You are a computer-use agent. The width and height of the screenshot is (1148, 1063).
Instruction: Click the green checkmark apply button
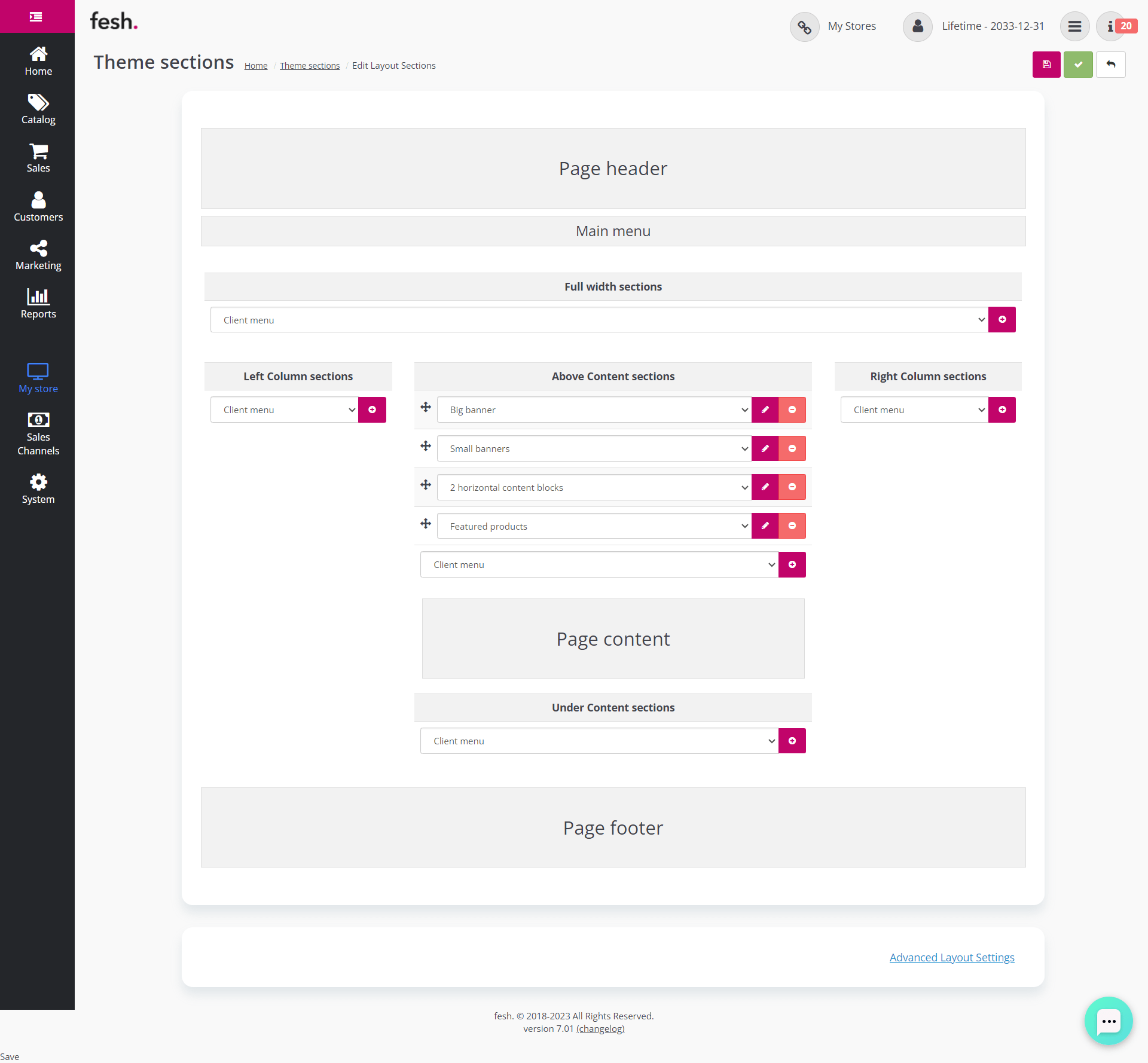click(1077, 65)
